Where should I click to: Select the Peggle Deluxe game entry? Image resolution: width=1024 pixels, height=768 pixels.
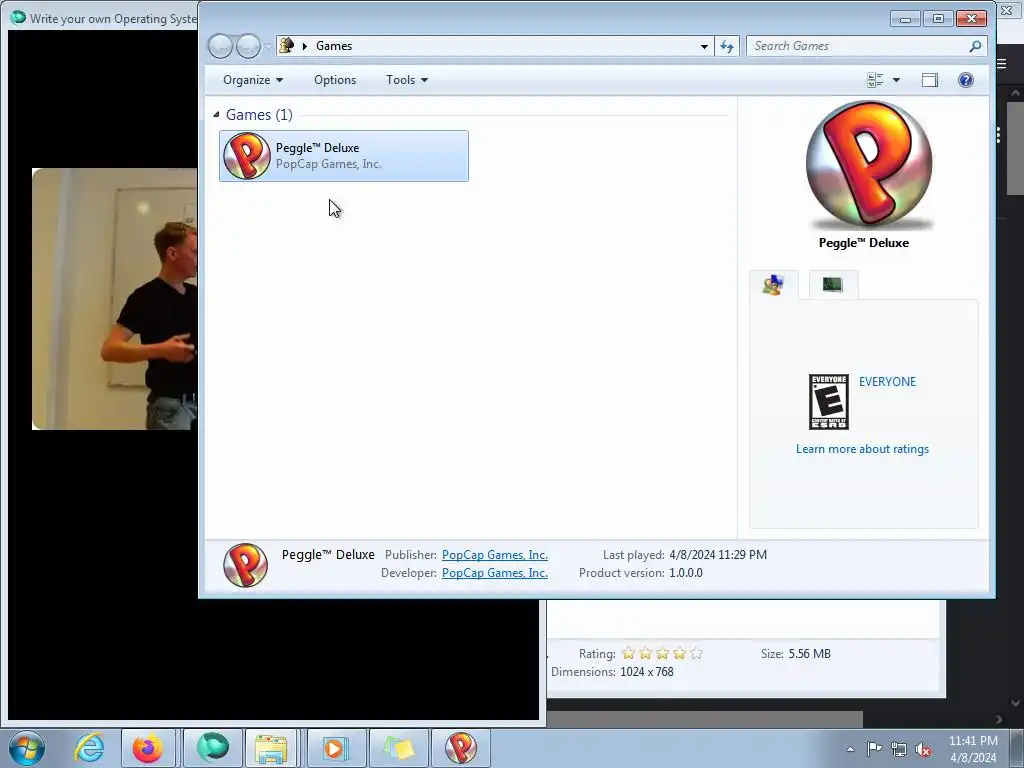(344, 156)
